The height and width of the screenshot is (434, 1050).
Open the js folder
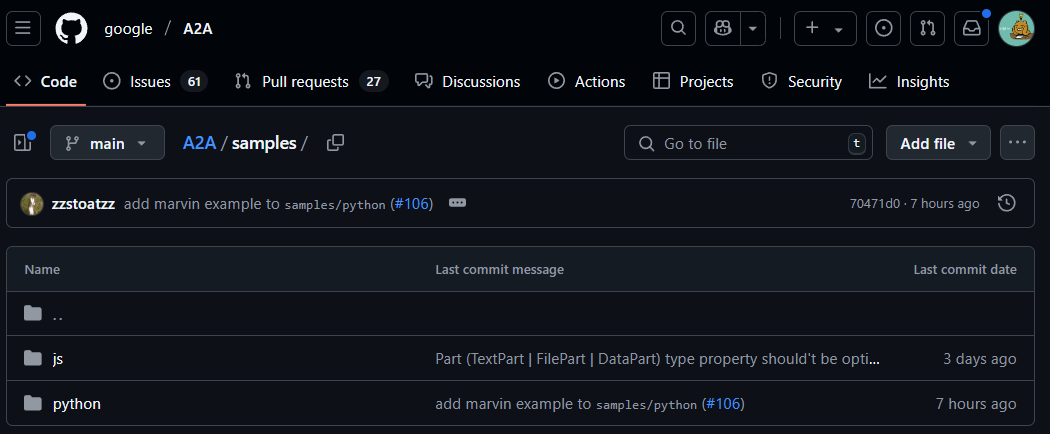pyautogui.click(x=58, y=358)
